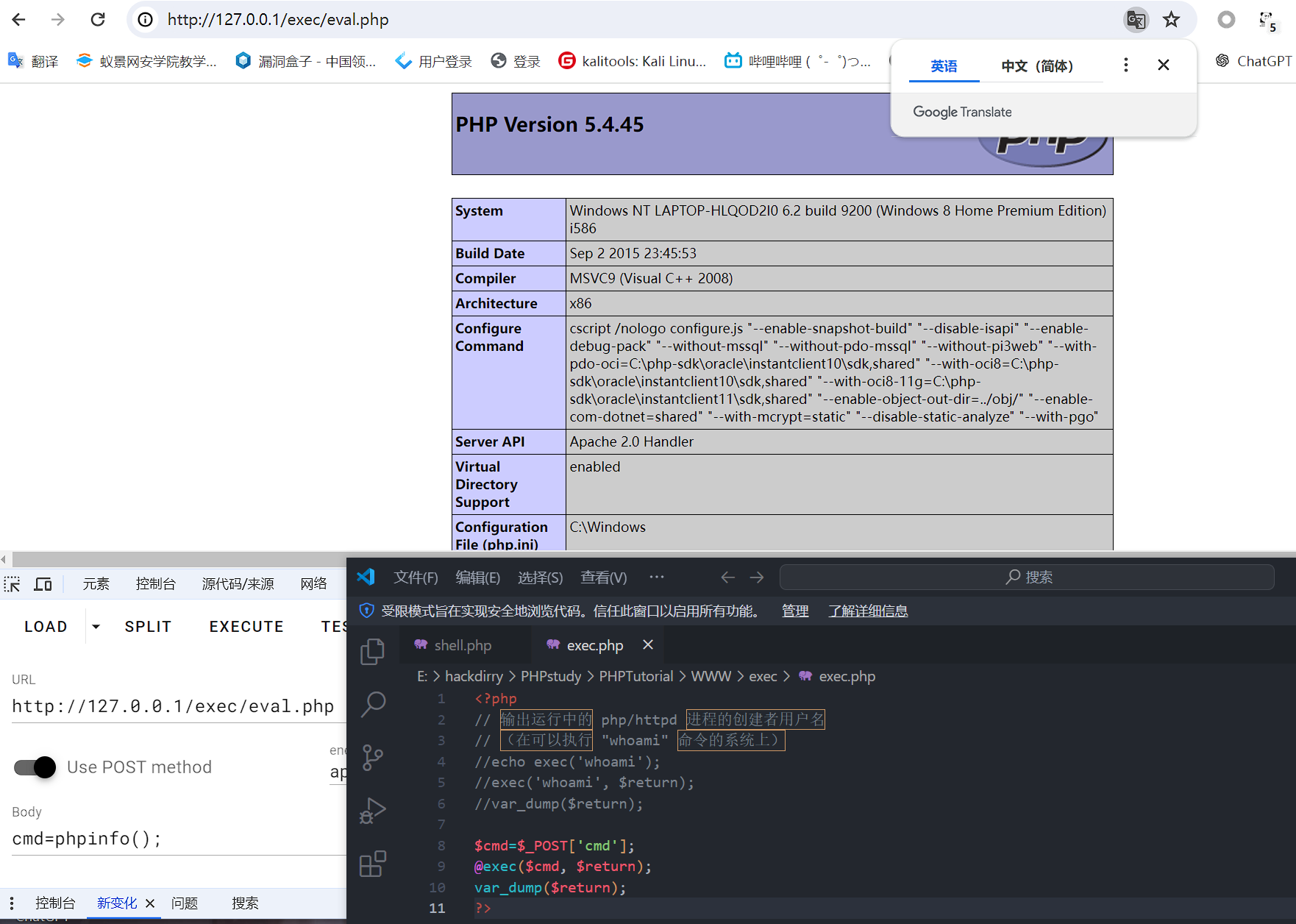Expand VS Code overflow menu ellipsis
1296x924 pixels.
click(x=657, y=577)
